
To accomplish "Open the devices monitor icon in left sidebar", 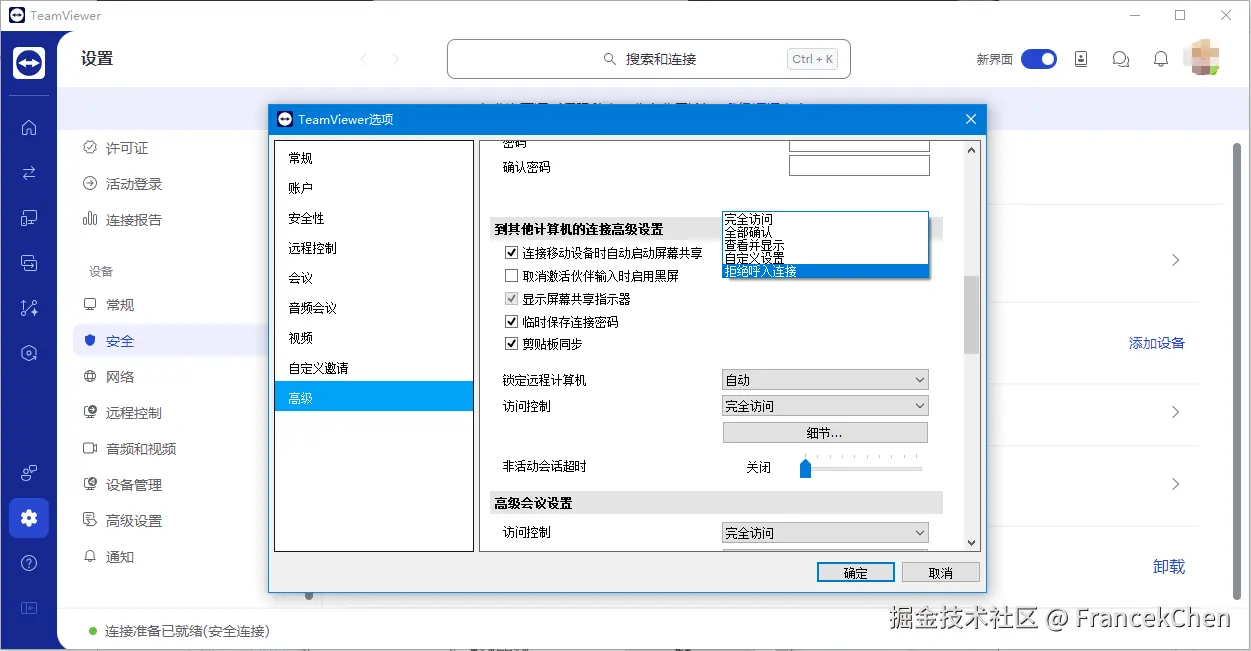I will click(x=29, y=218).
